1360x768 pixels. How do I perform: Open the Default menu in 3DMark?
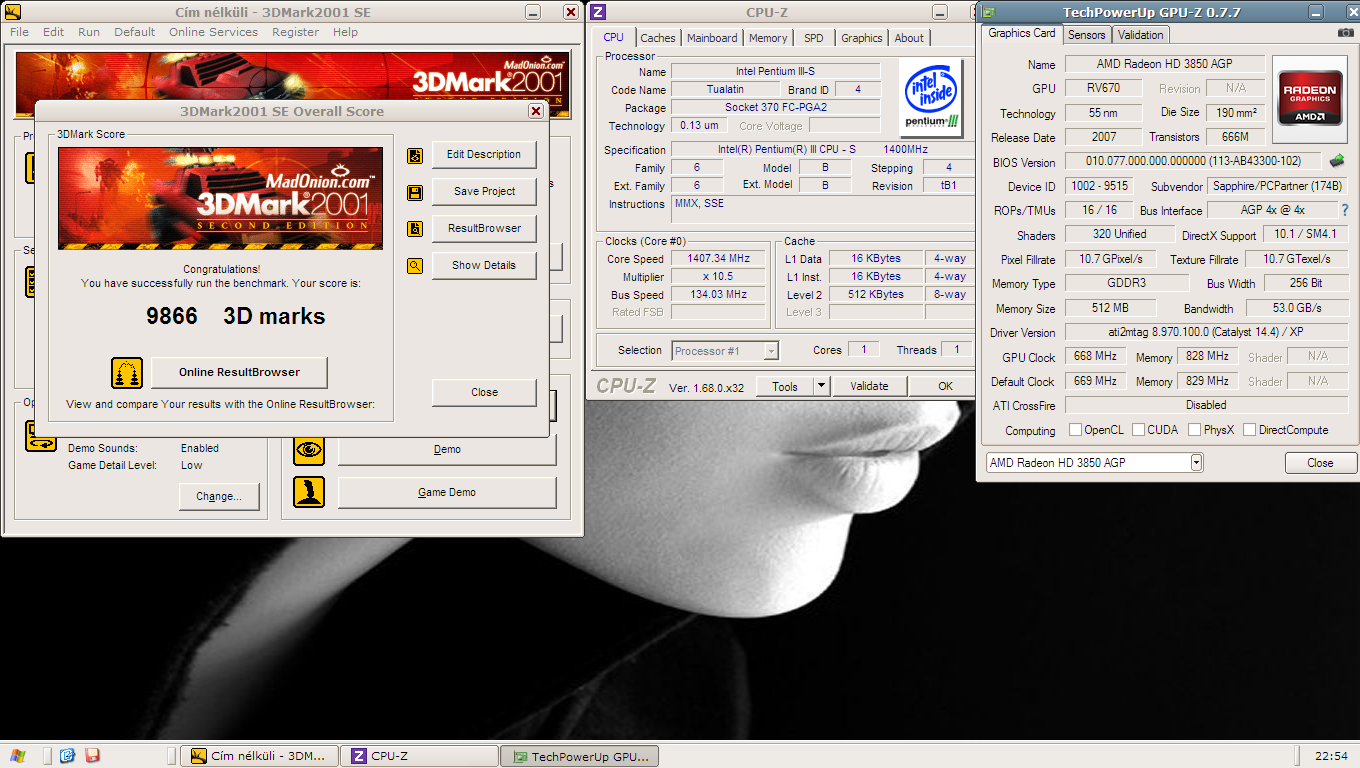click(134, 32)
